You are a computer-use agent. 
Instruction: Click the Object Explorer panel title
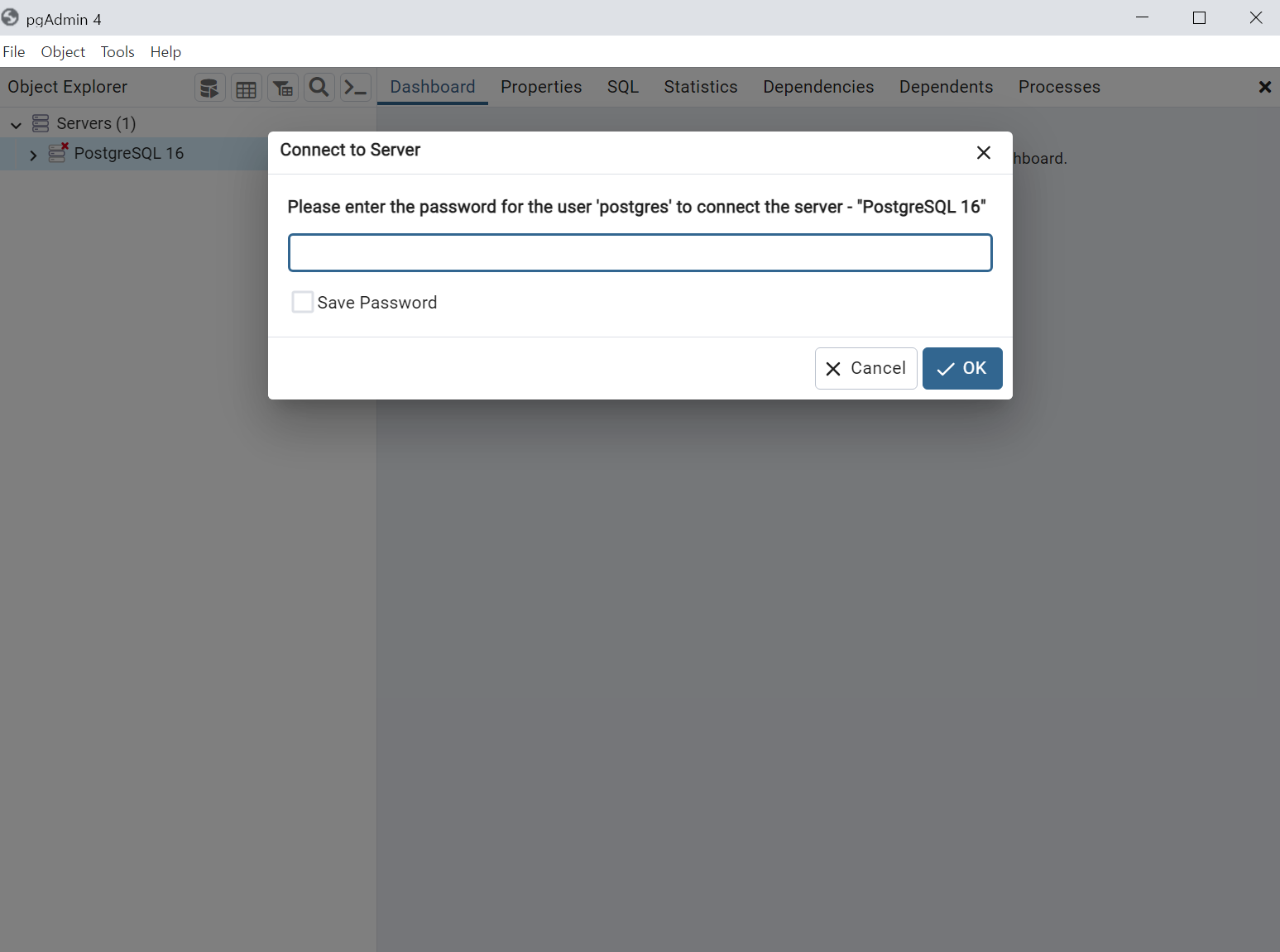click(68, 87)
